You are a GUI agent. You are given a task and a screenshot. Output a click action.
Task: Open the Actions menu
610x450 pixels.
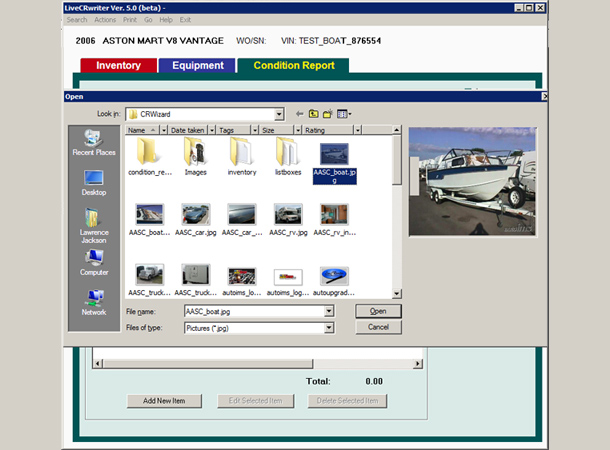tap(105, 20)
